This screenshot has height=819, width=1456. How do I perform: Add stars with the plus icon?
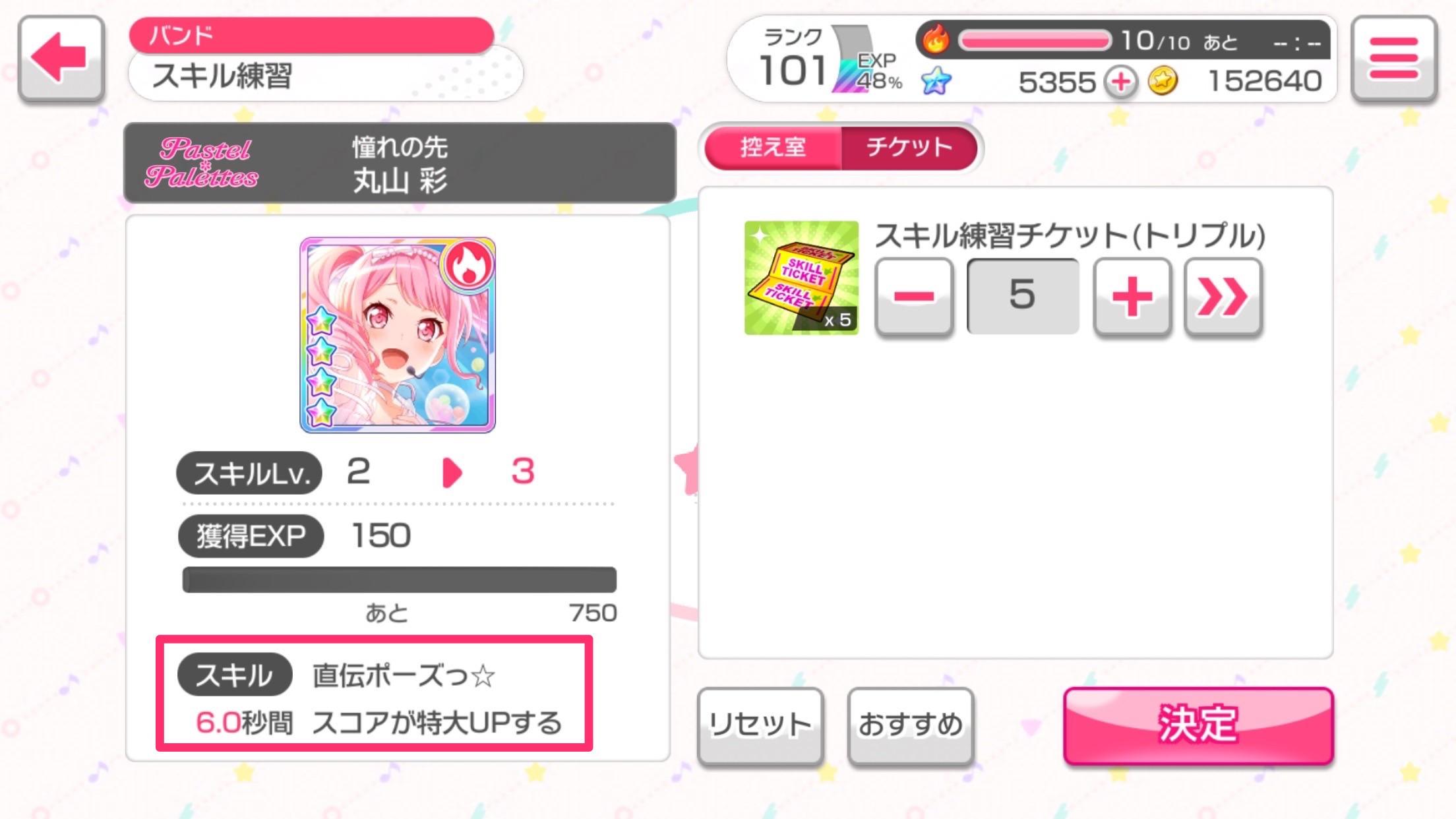coord(1121,82)
